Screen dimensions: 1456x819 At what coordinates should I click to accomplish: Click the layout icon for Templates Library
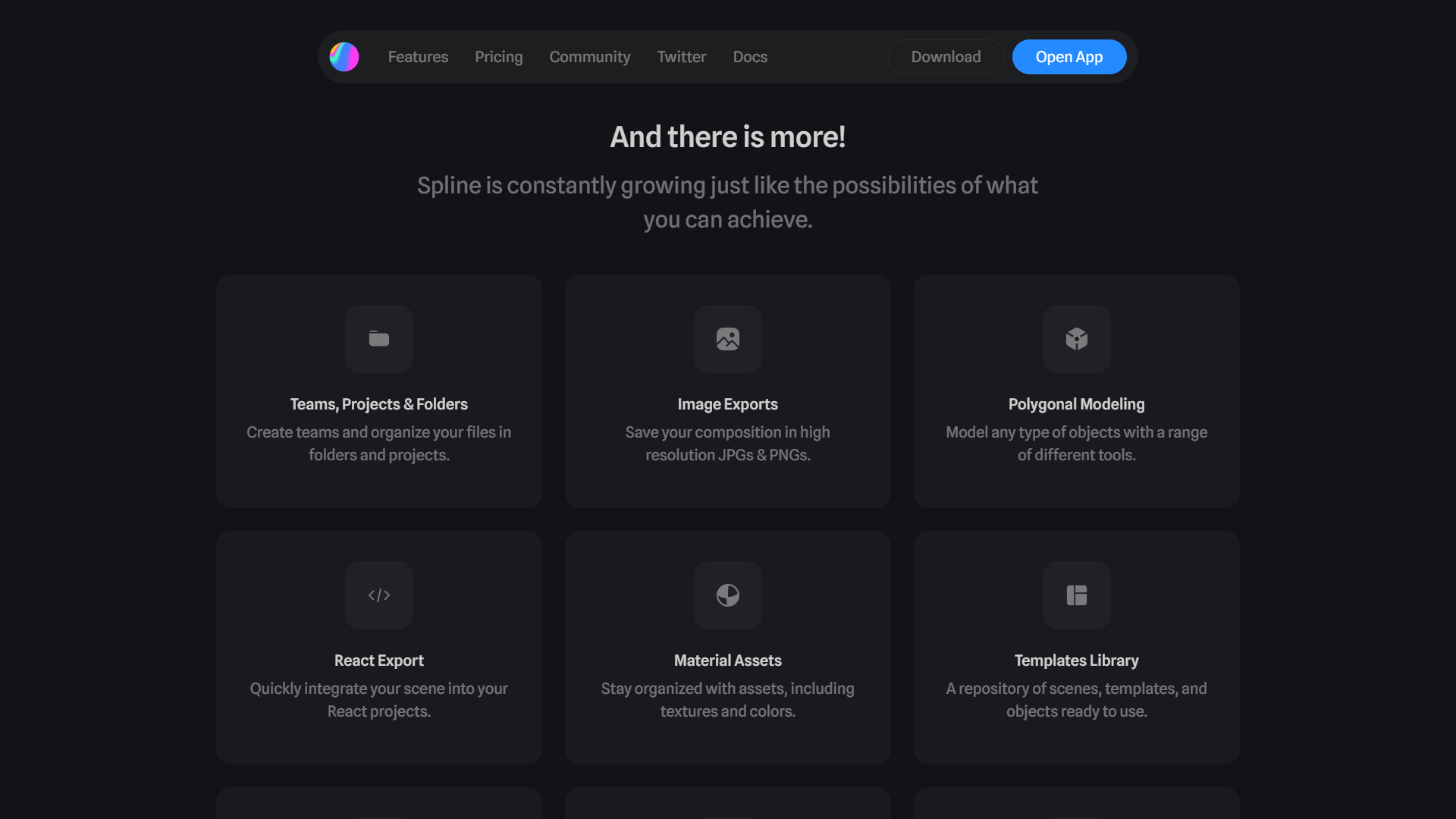(x=1077, y=595)
